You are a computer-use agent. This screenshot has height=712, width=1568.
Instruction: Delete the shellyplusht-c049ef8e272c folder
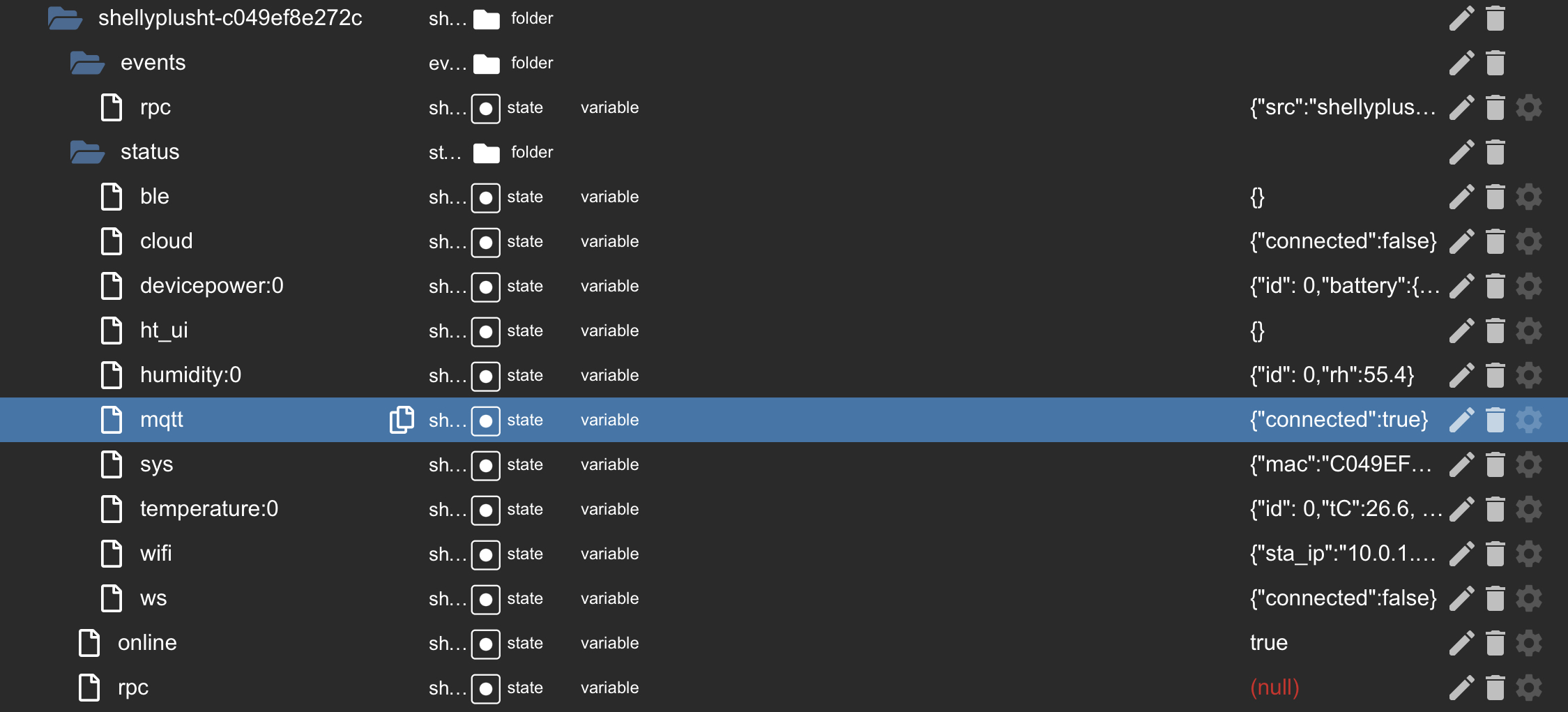click(1496, 18)
